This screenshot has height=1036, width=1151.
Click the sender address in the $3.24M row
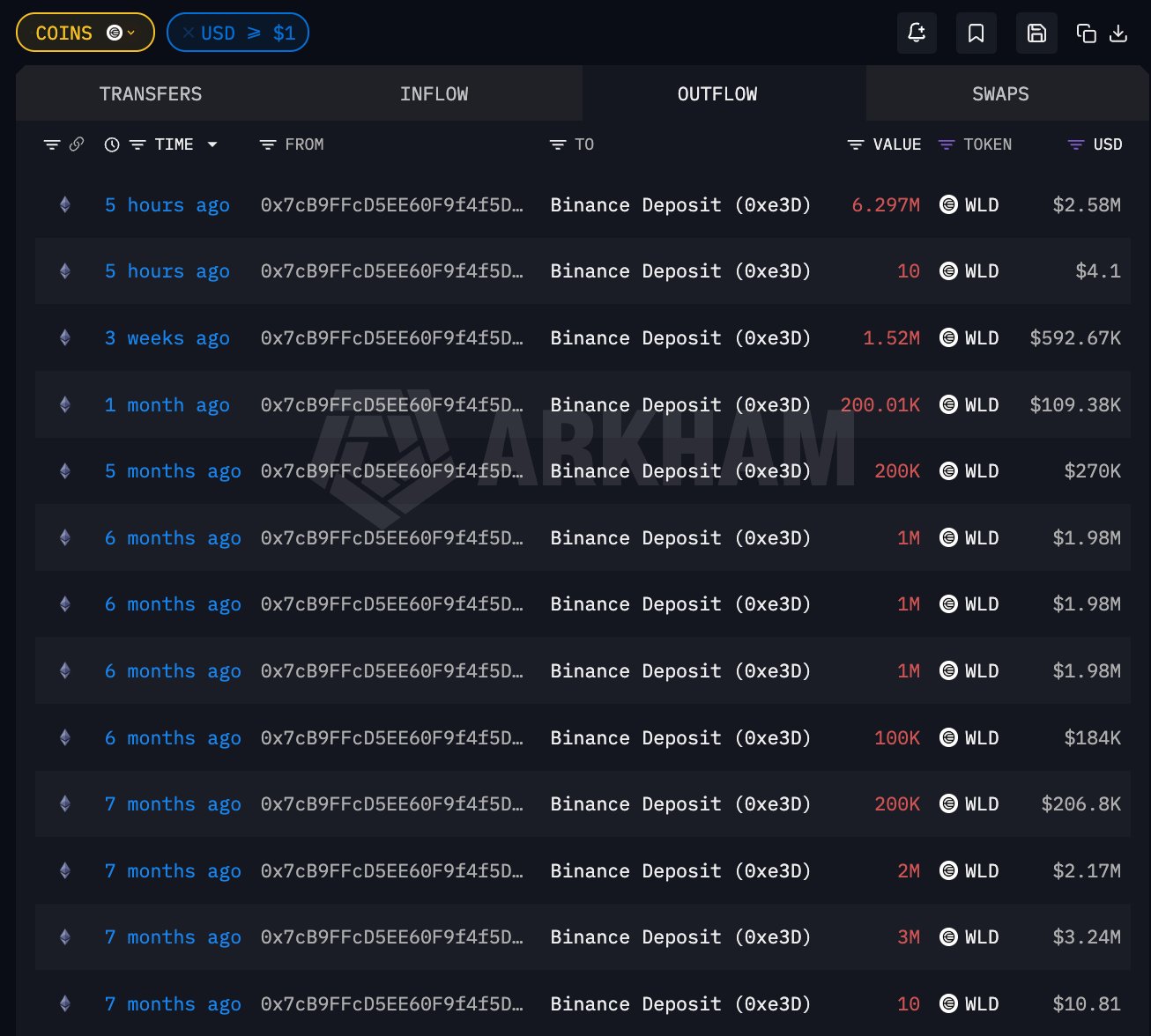(x=391, y=937)
